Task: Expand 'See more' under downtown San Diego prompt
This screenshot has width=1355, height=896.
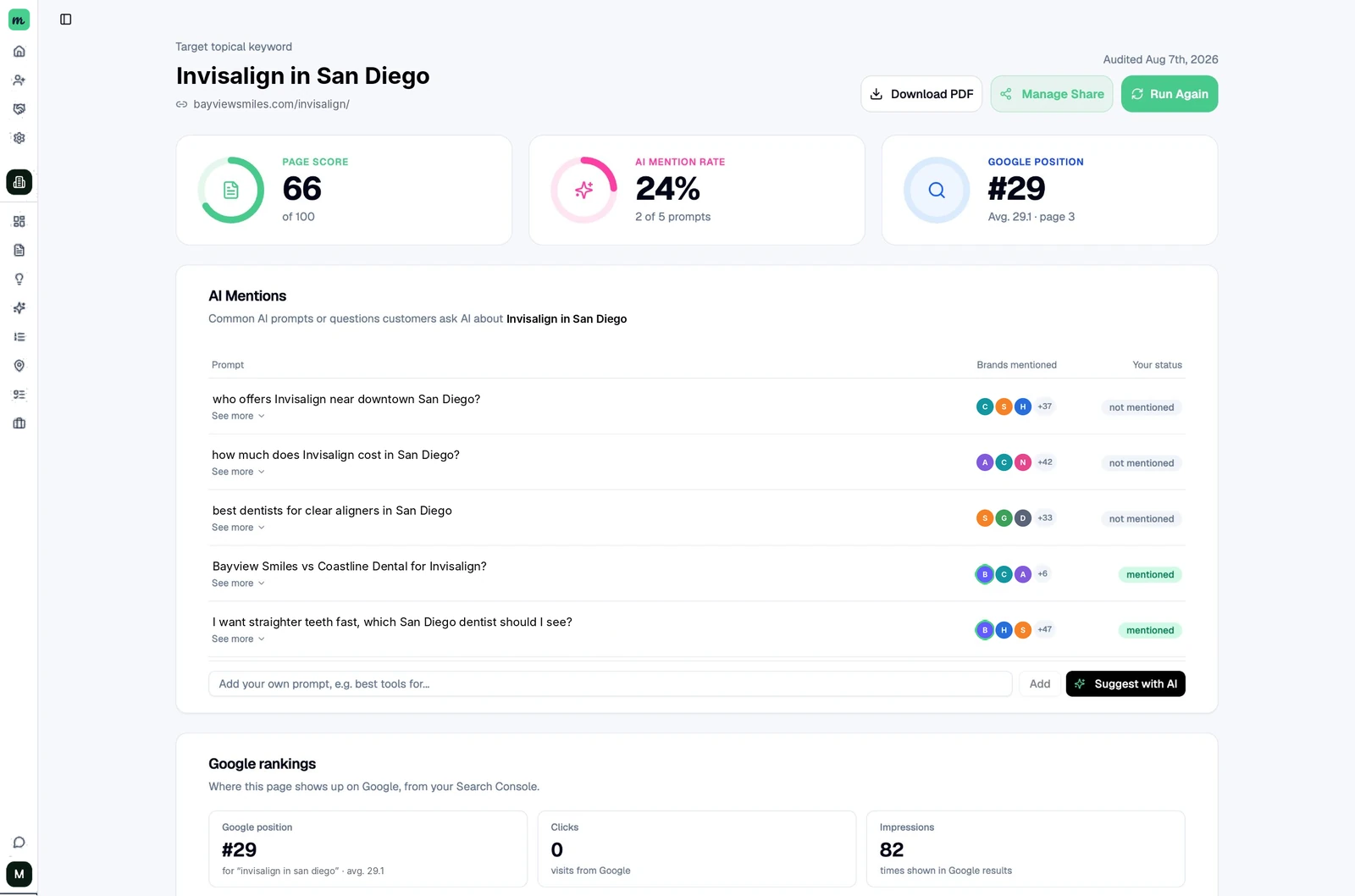Action: click(x=238, y=416)
